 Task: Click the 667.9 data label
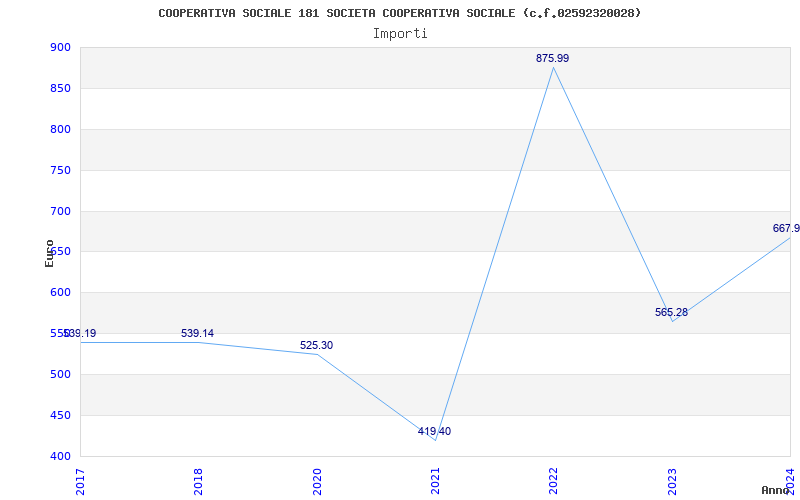point(786,228)
